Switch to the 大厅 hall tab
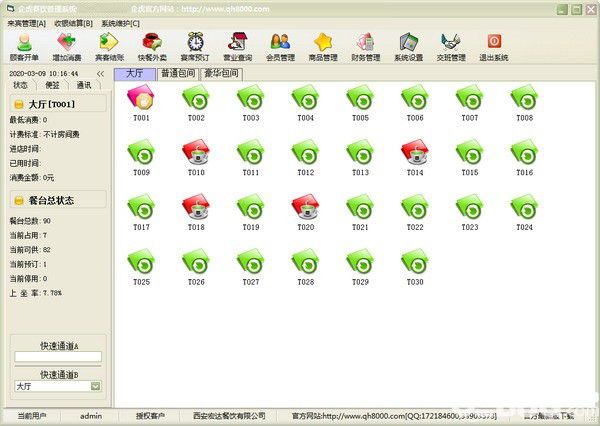Screen dimensions: 600x426 click(135, 73)
